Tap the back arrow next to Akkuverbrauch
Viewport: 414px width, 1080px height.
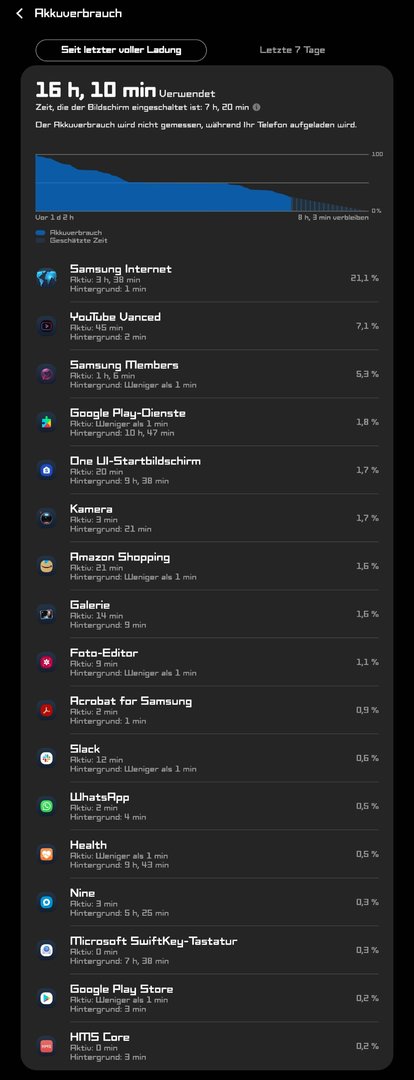pyautogui.click(x=19, y=13)
